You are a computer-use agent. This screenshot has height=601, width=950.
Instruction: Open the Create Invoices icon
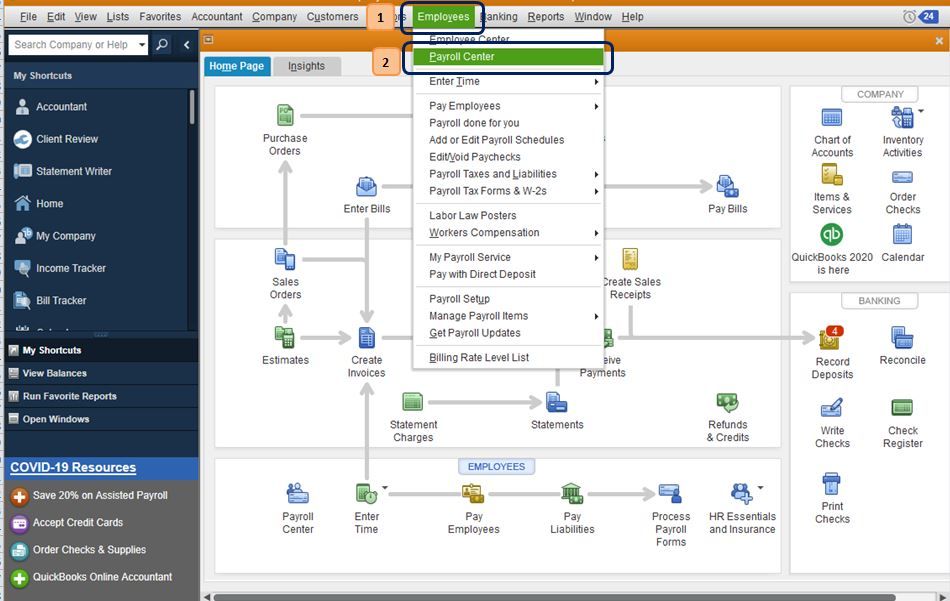pos(367,337)
